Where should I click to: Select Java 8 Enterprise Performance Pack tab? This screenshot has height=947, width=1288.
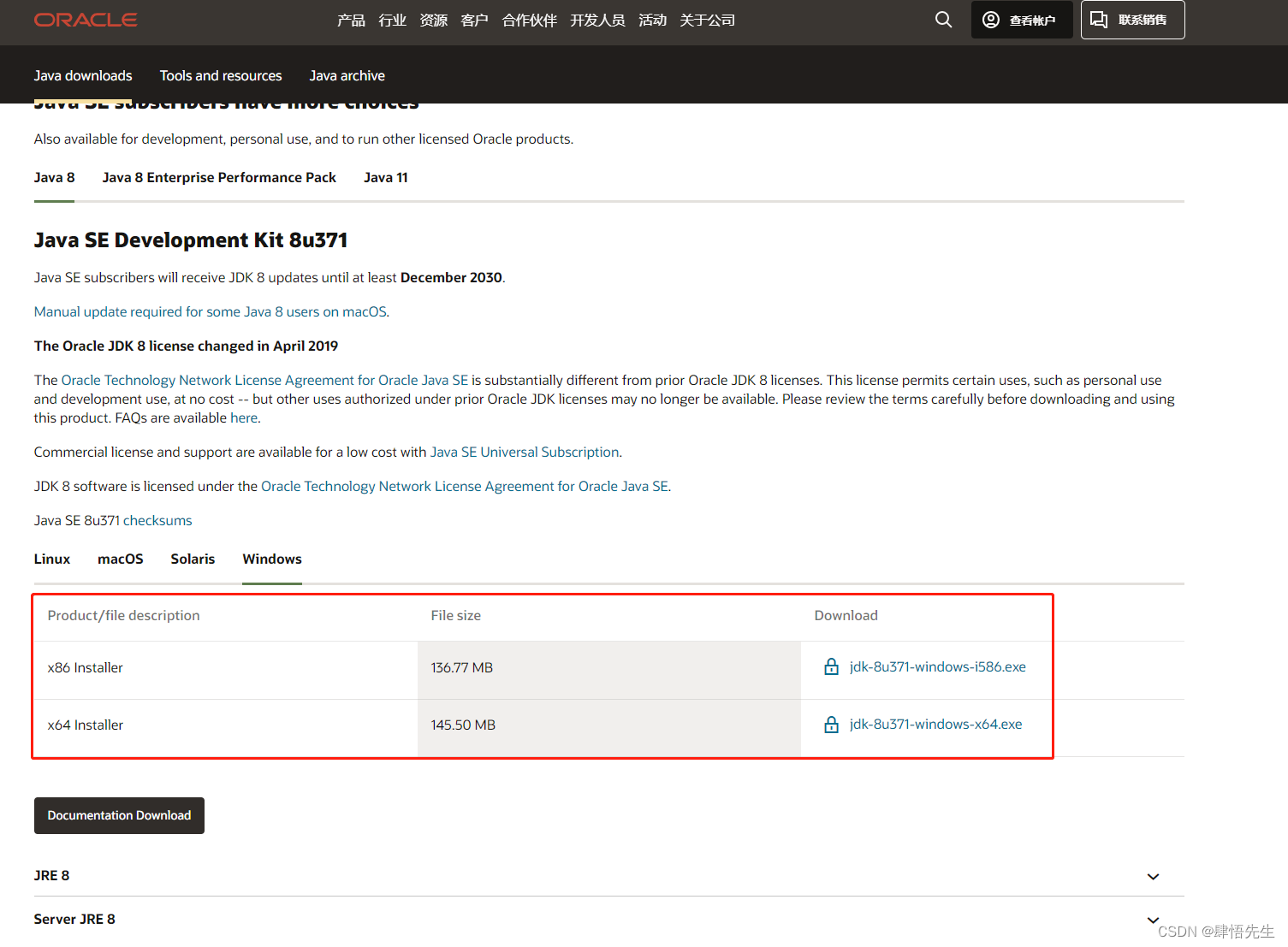219,177
